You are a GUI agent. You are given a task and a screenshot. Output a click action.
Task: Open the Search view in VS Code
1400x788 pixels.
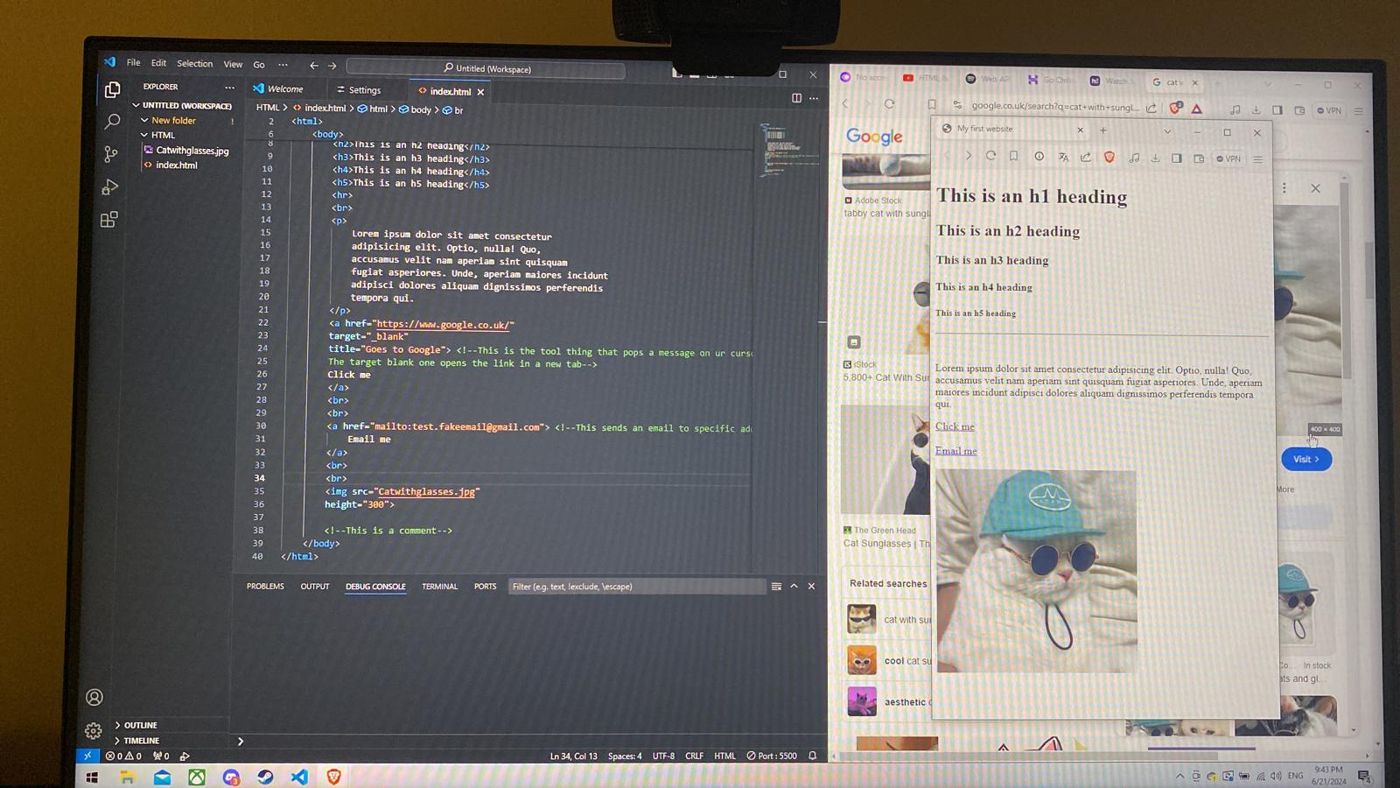pyautogui.click(x=112, y=122)
